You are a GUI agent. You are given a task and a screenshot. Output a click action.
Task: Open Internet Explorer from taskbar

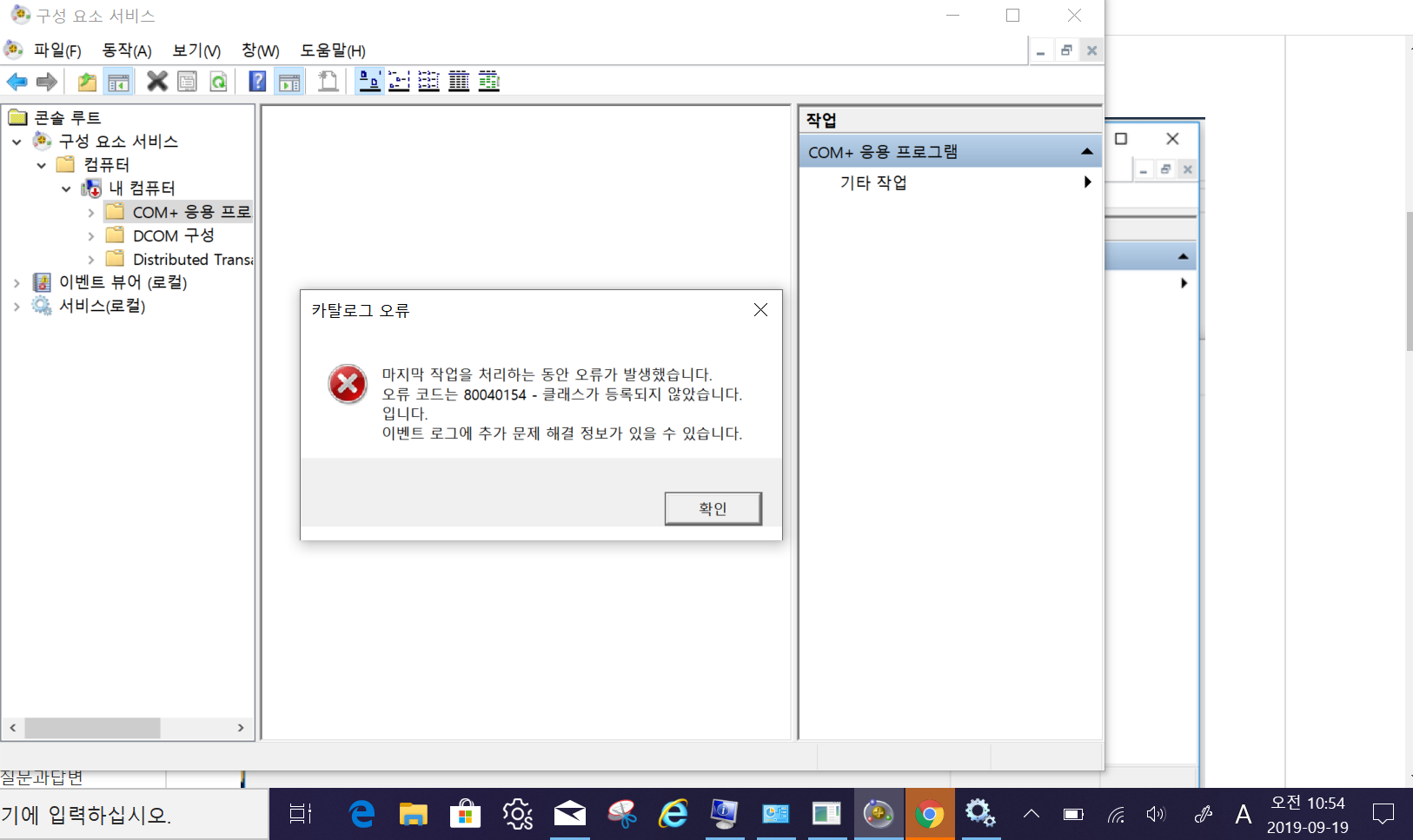click(673, 814)
